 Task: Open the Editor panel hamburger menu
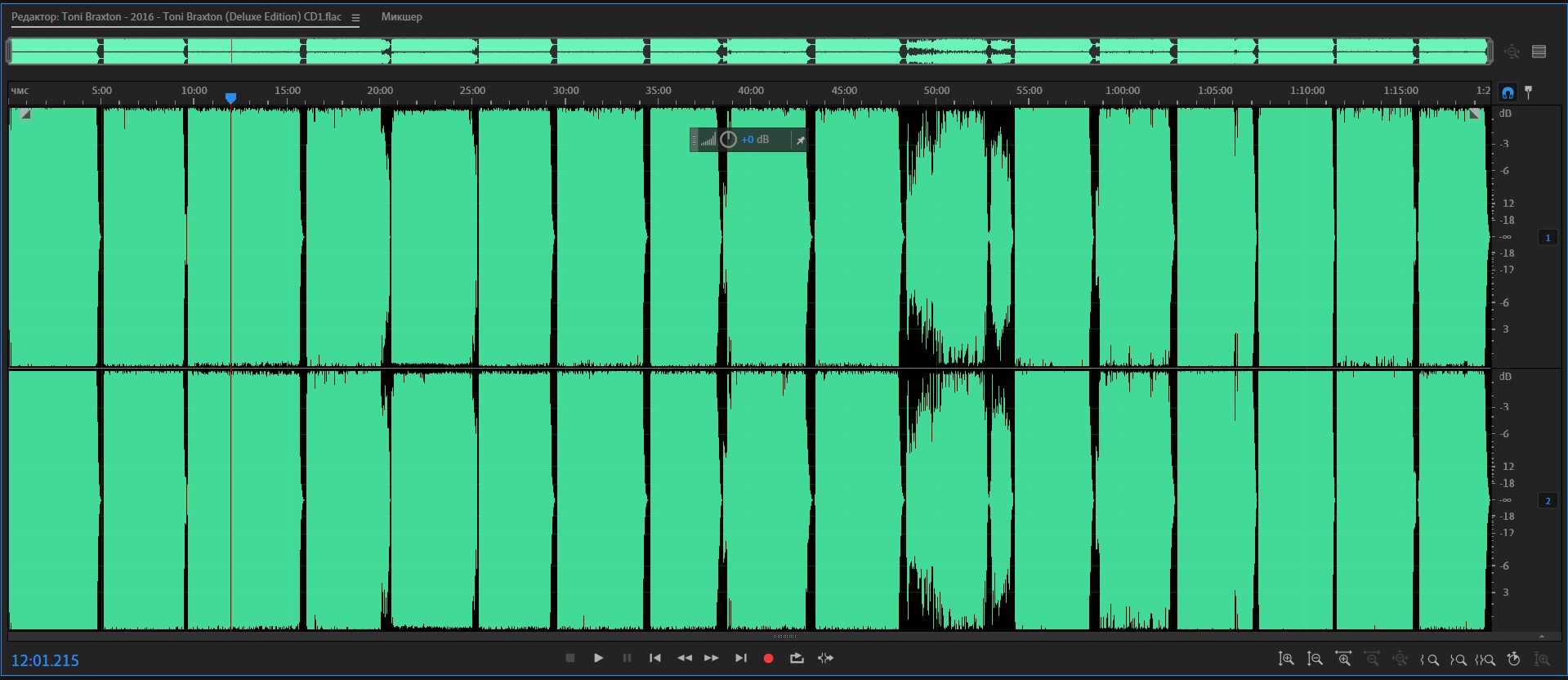coord(355,17)
